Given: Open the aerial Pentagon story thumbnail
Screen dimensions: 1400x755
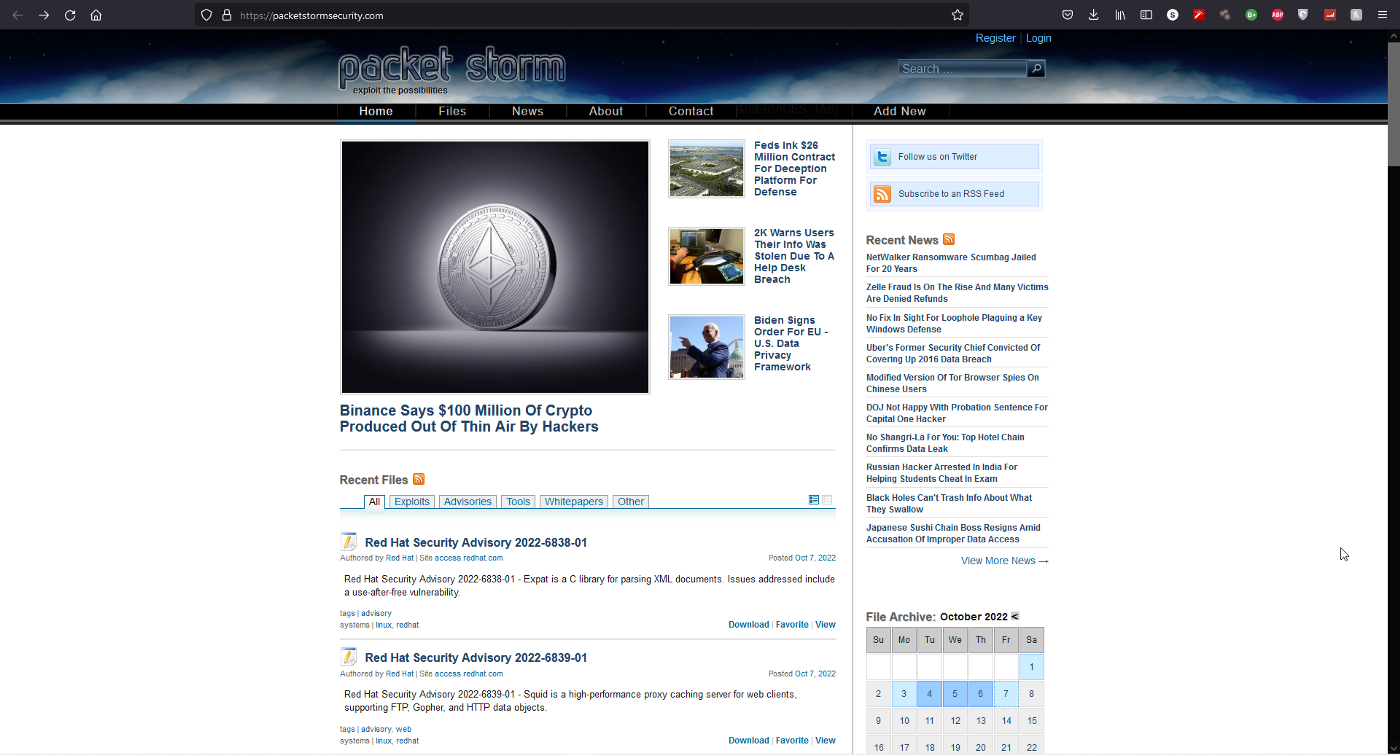Looking at the screenshot, I should click(707, 169).
